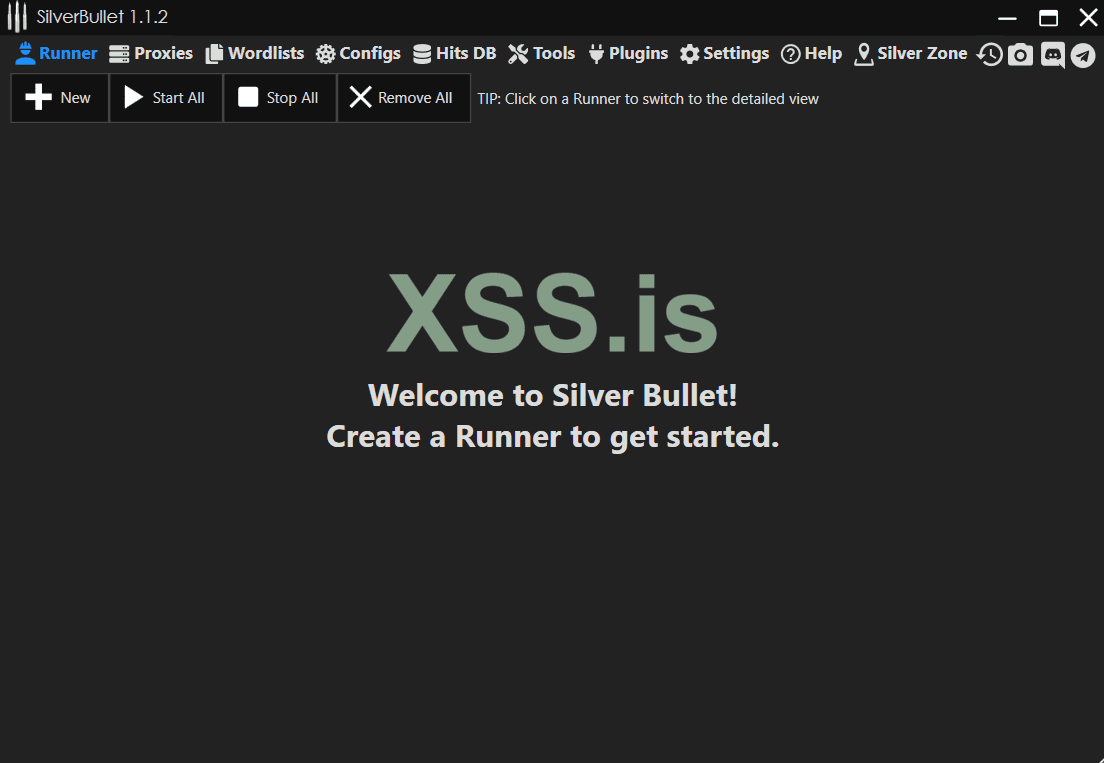1104x763 pixels.
Task: Take a screenshot with the camera icon
Action: (x=1020, y=54)
